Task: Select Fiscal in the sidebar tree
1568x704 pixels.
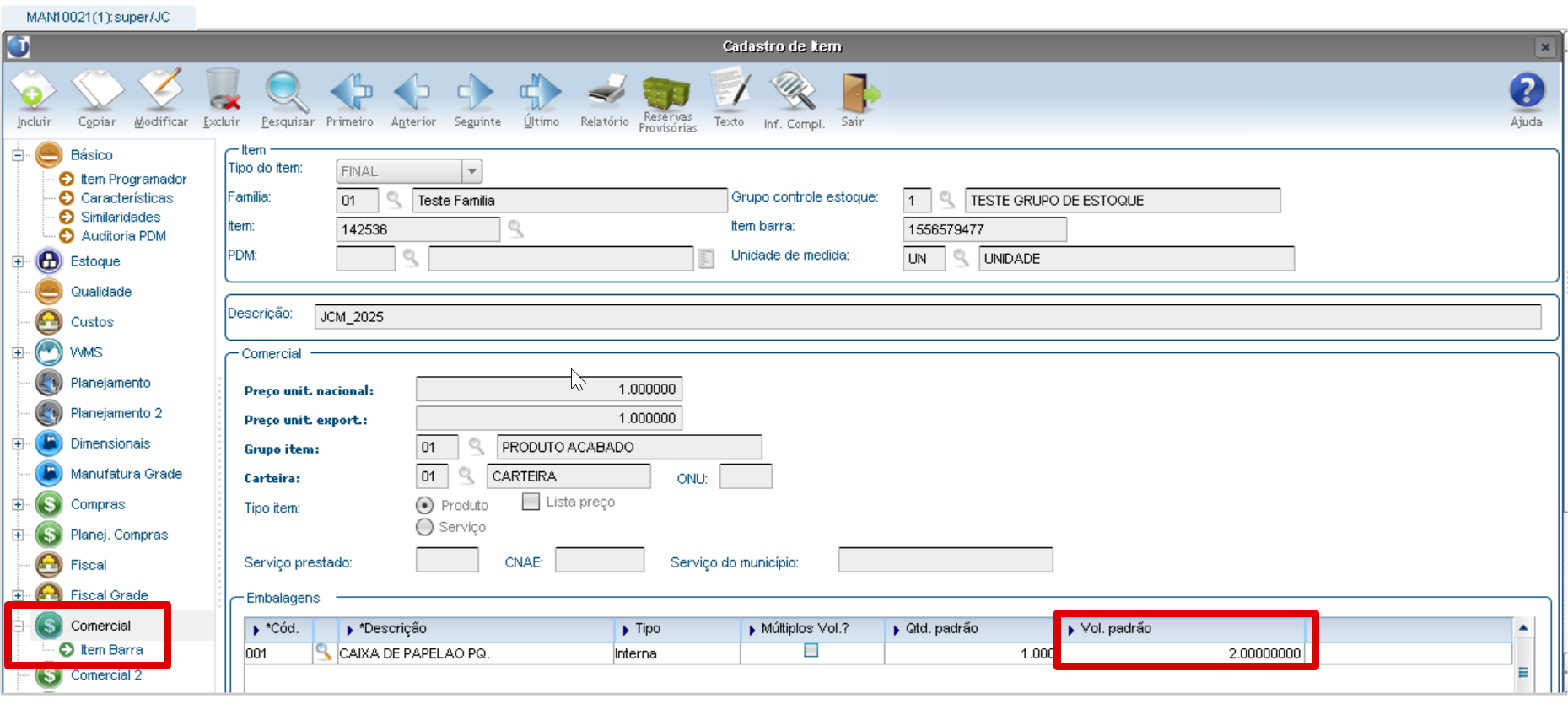Action: pyautogui.click(x=88, y=565)
